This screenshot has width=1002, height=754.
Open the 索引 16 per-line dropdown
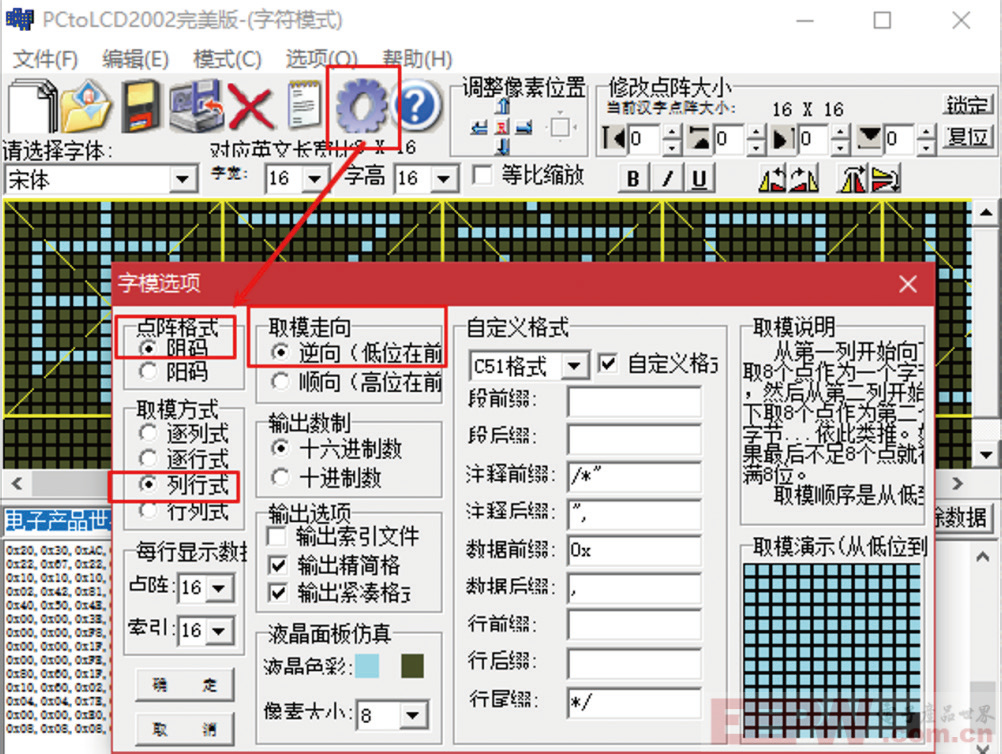(x=219, y=631)
